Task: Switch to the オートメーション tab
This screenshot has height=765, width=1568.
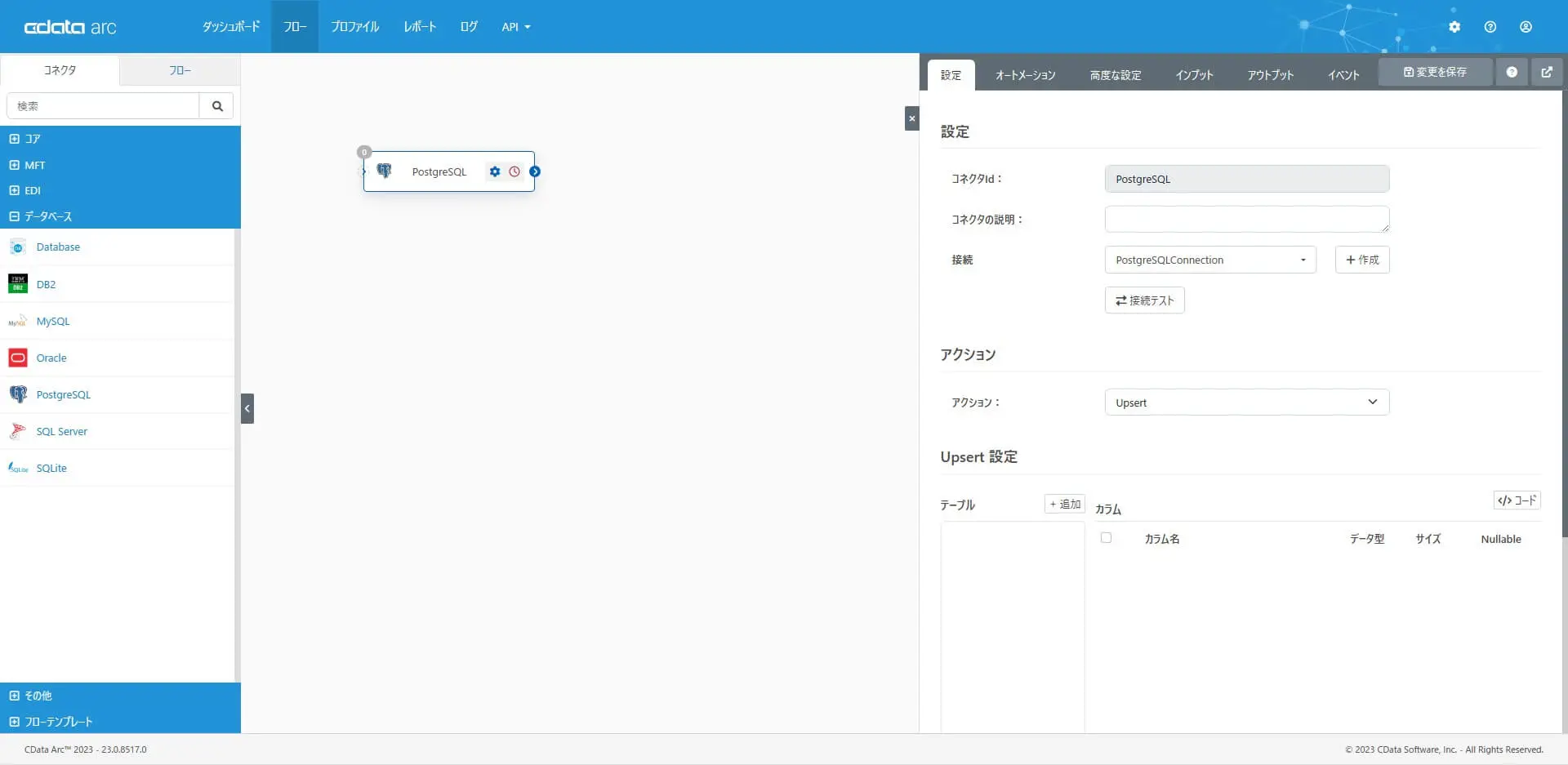Action: pyautogui.click(x=1026, y=75)
